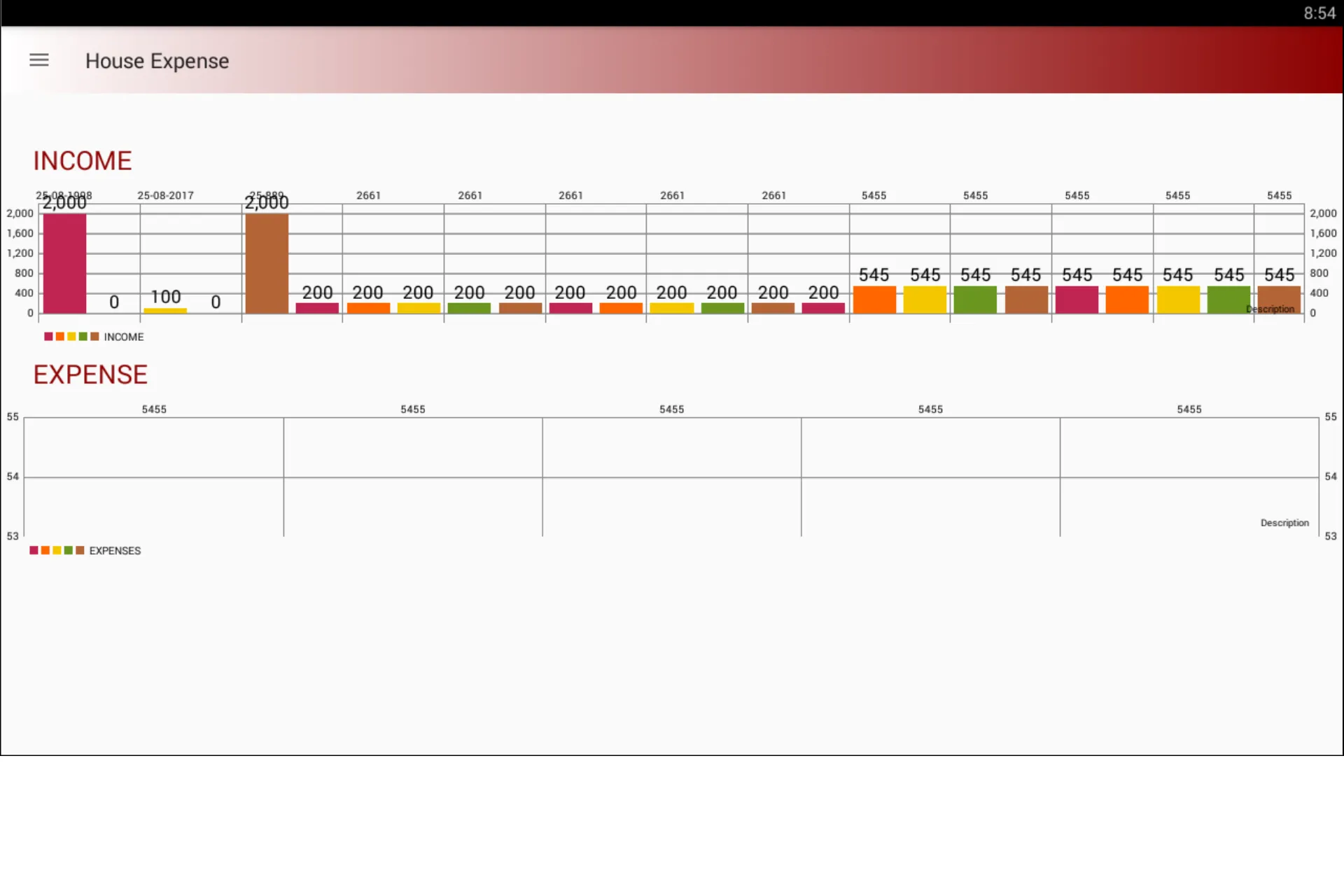Tap the brown 2,000 income bar
The image size is (1344, 896).
[x=267, y=263]
